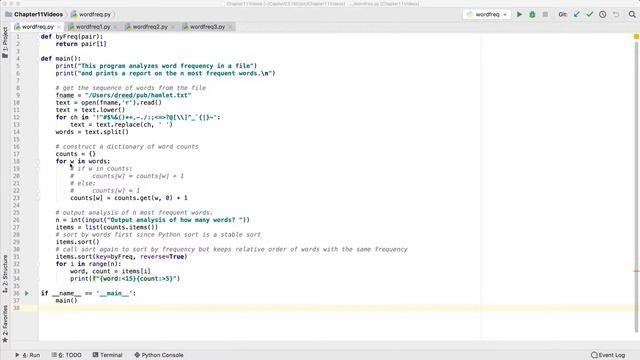Click 'words = text.split()' line
The width and height of the screenshot is (640, 360).
coord(92,132)
